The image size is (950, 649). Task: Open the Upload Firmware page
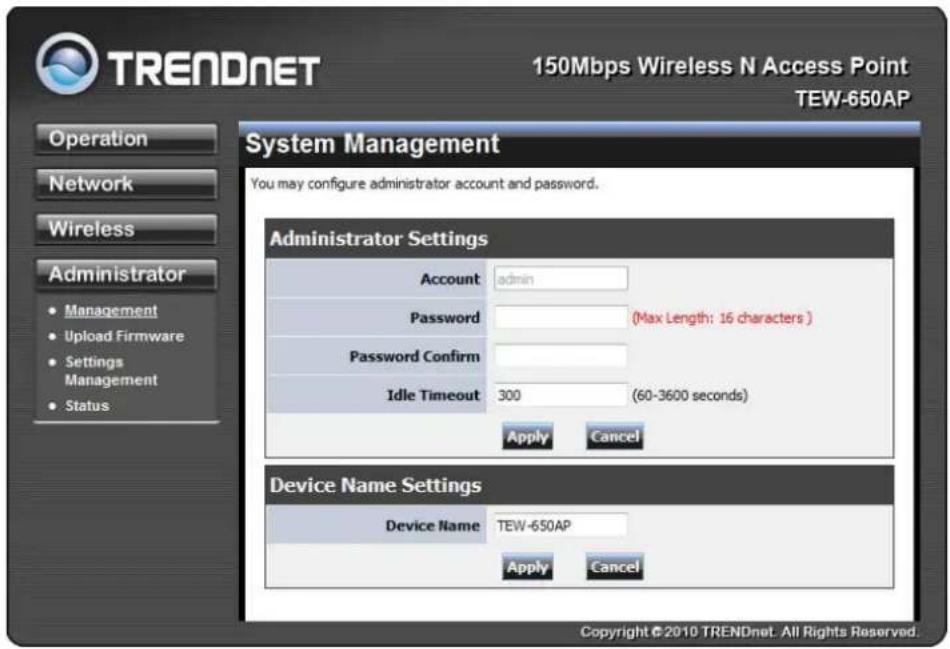124,336
